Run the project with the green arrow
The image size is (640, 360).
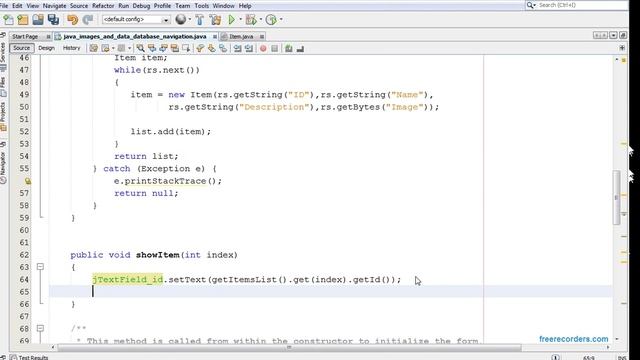(231, 20)
